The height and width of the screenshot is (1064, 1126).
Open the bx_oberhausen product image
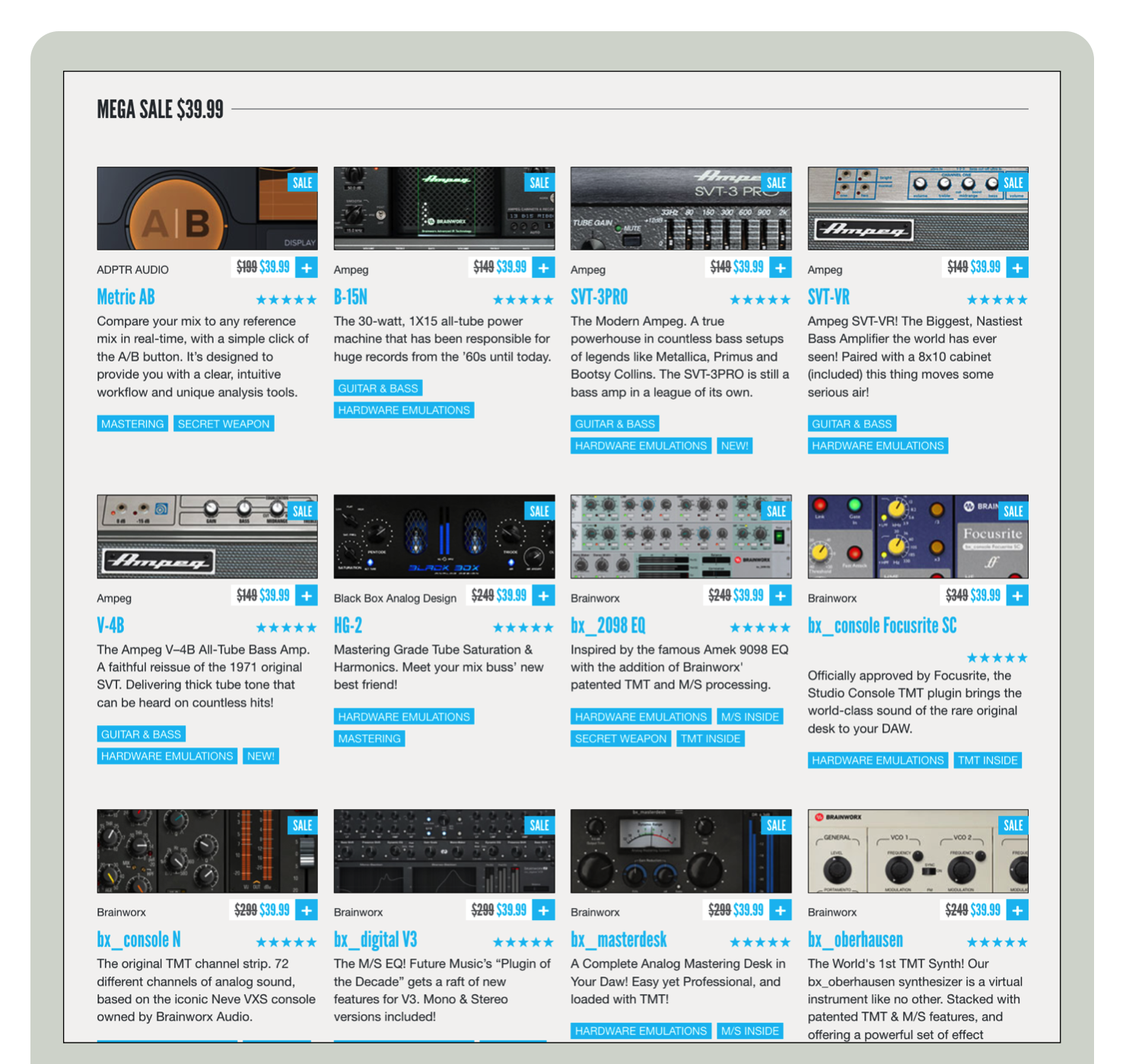[918, 851]
